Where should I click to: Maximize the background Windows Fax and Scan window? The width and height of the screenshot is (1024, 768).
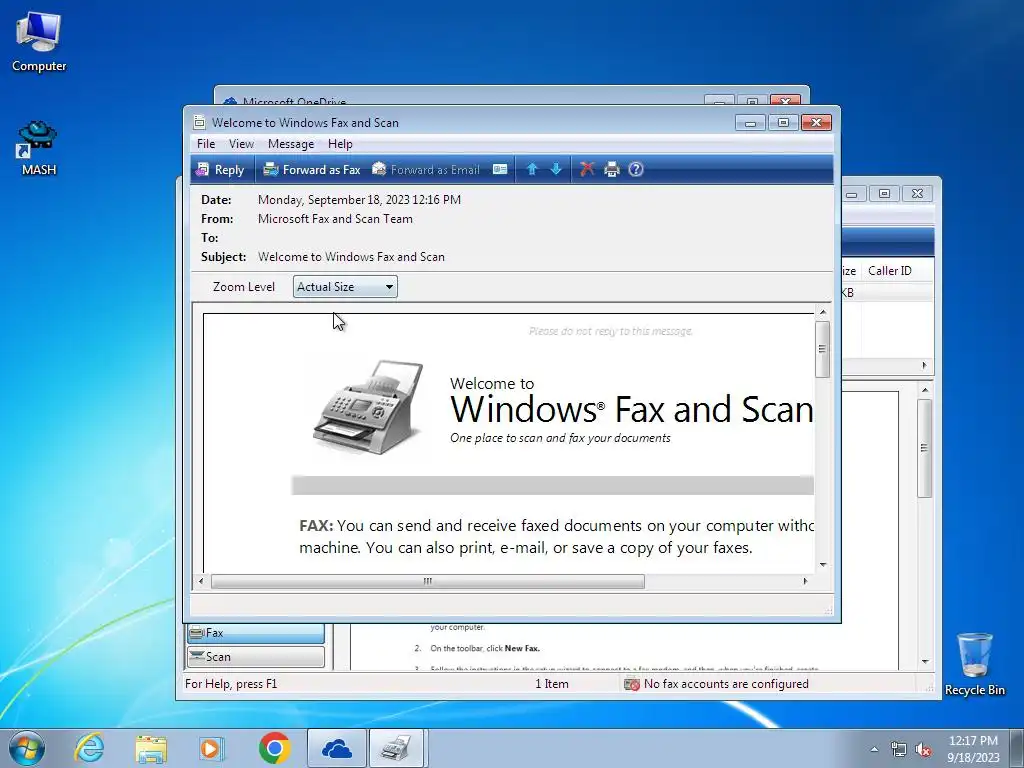884,193
